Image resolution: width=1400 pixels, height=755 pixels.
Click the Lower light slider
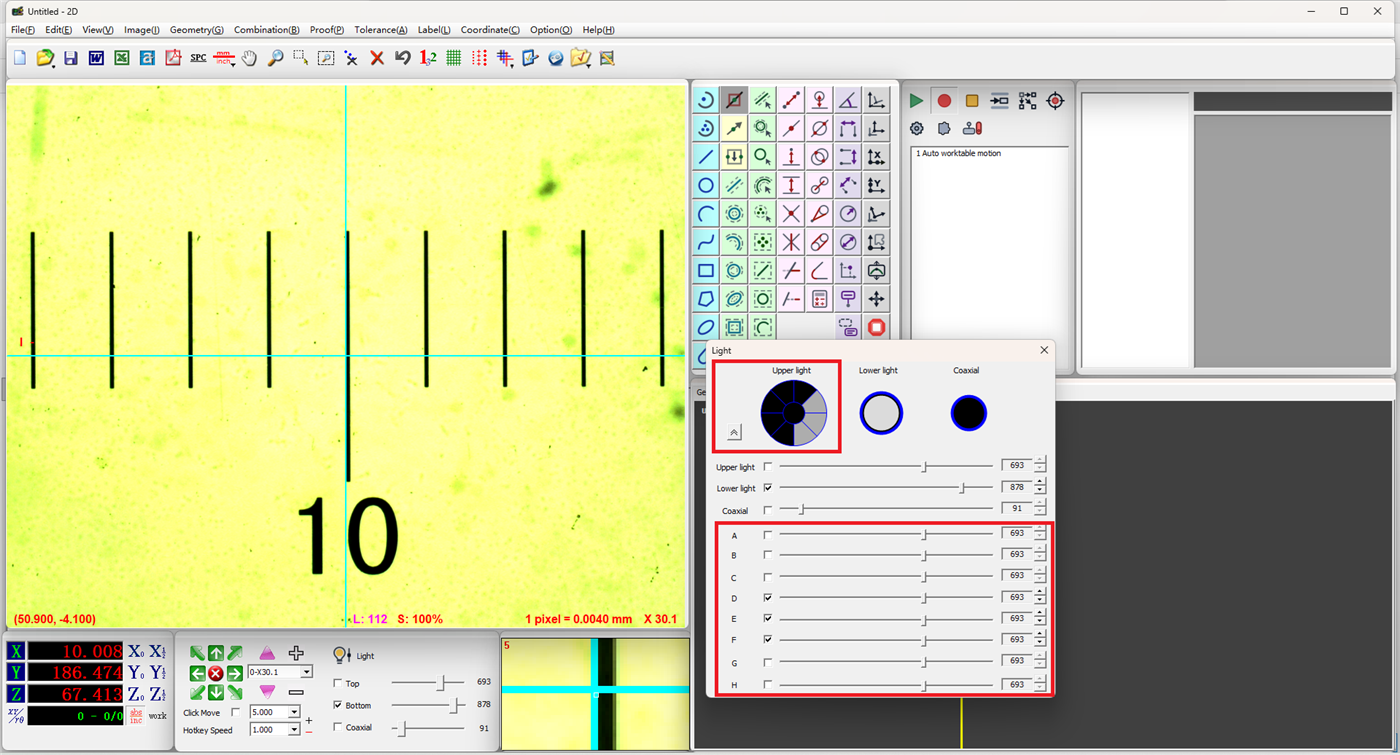[x=886, y=488]
